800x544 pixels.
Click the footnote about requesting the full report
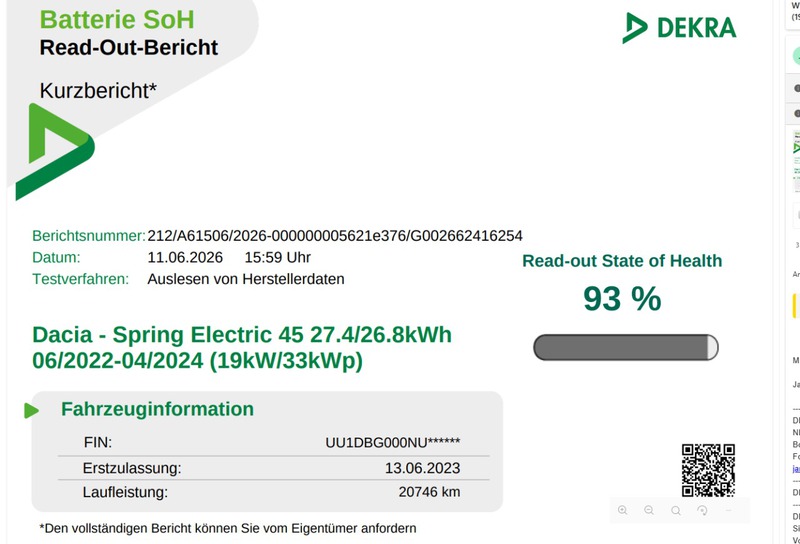228,528
